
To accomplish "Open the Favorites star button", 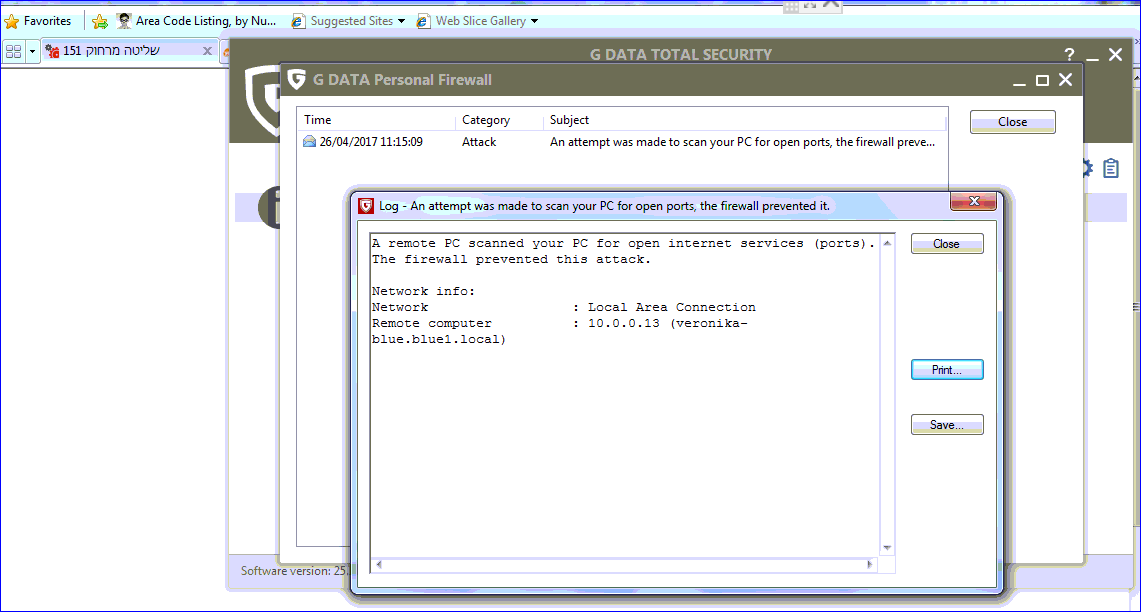I will [38, 21].
